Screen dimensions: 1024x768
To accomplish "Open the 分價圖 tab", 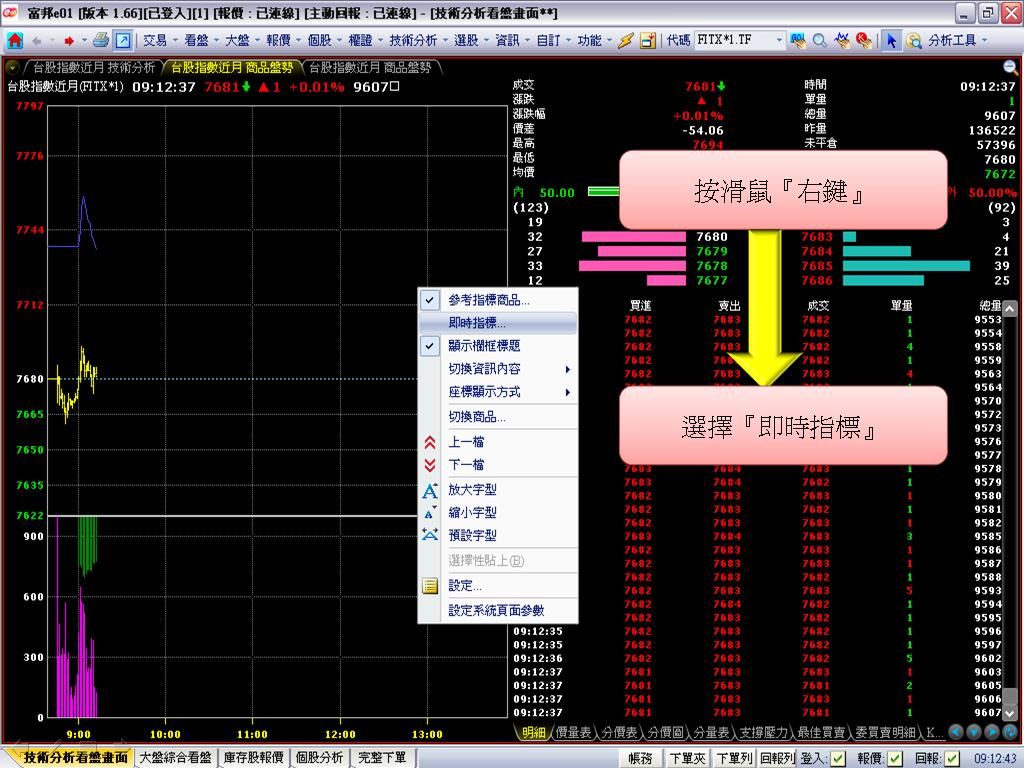I will 665,733.
